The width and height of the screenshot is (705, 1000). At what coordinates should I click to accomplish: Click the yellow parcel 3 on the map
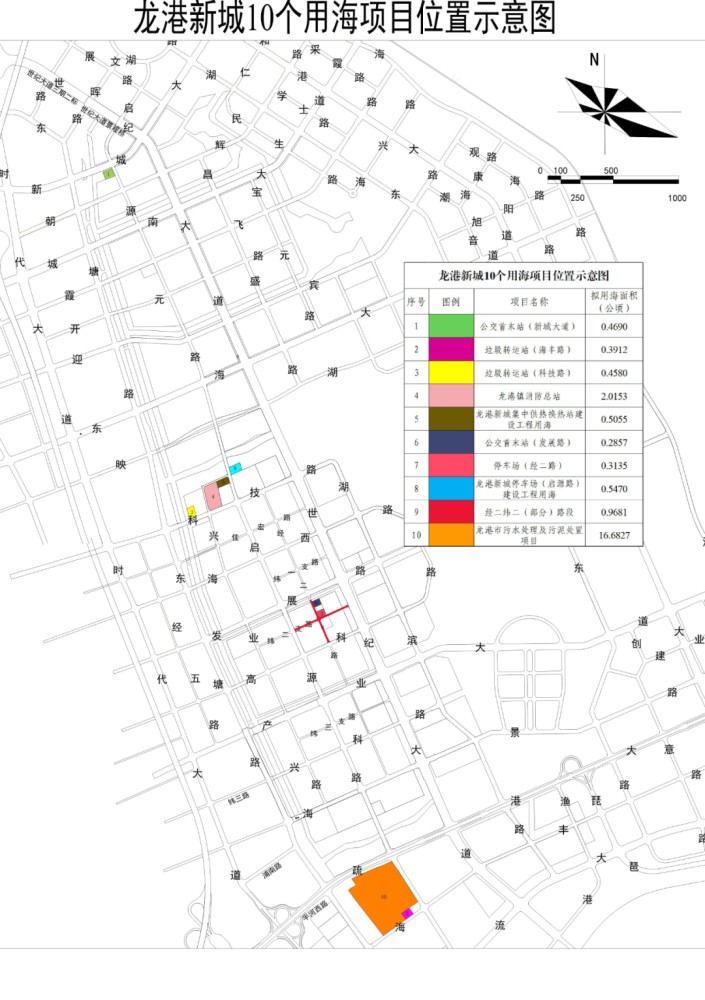[x=190, y=512]
